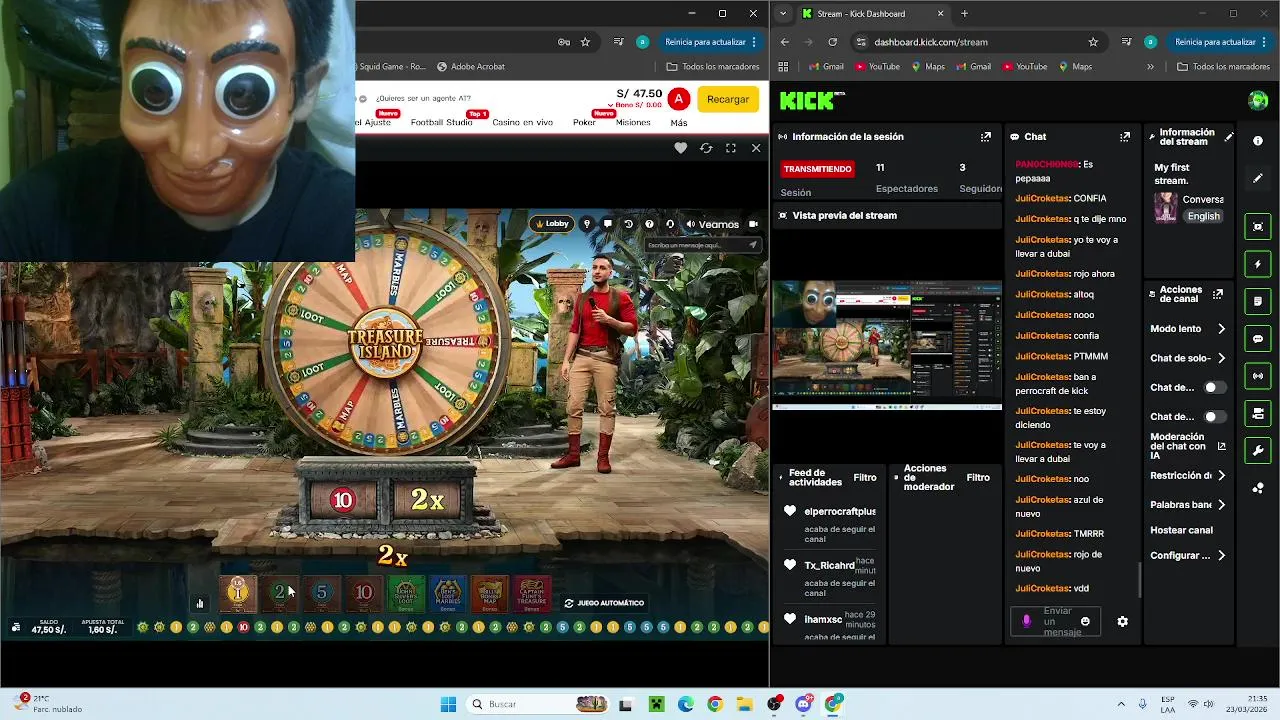Enable Juego Automático autoplay

tap(604, 603)
